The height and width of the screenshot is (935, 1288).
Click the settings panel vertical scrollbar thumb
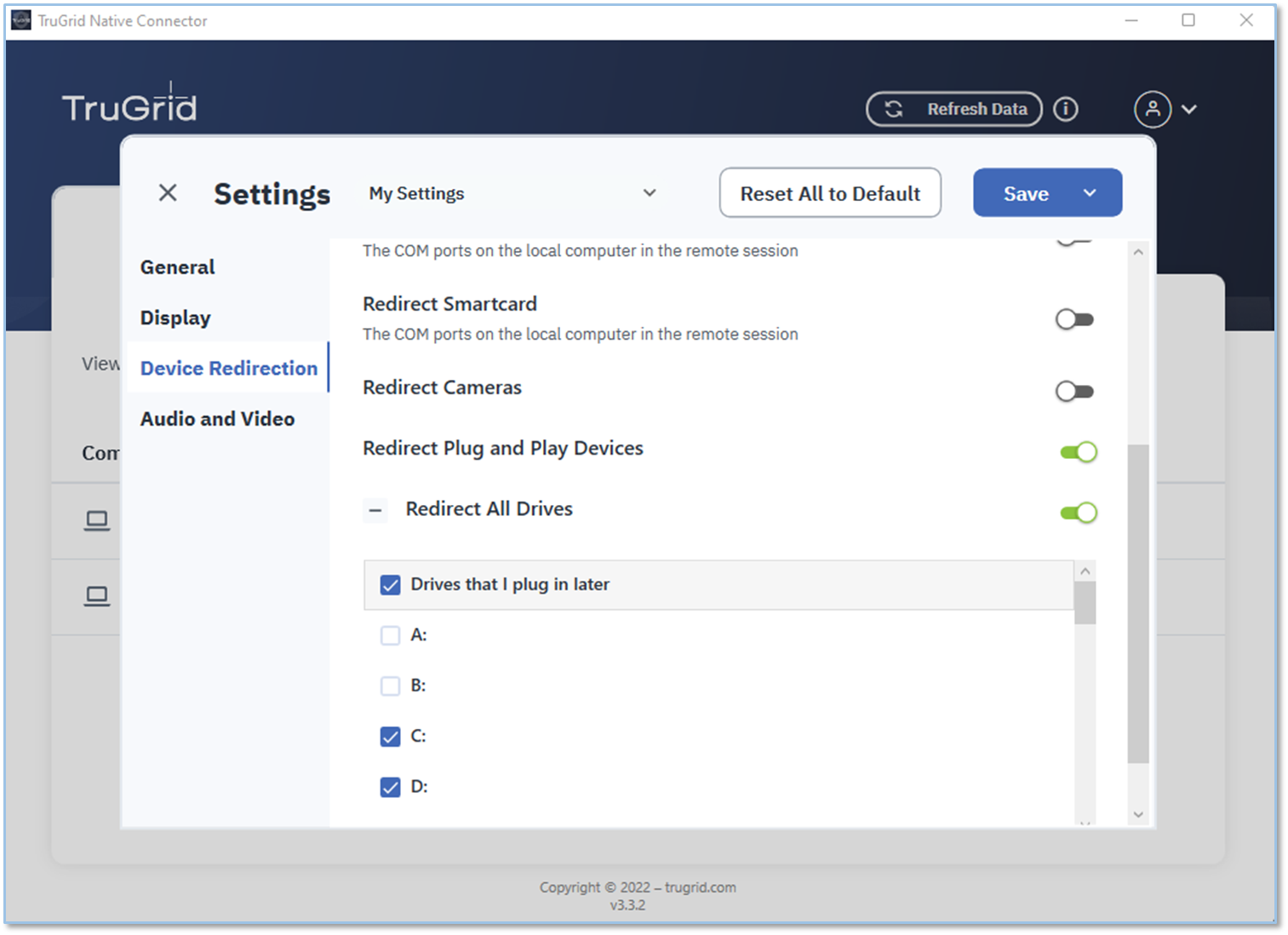click(x=1138, y=604)
